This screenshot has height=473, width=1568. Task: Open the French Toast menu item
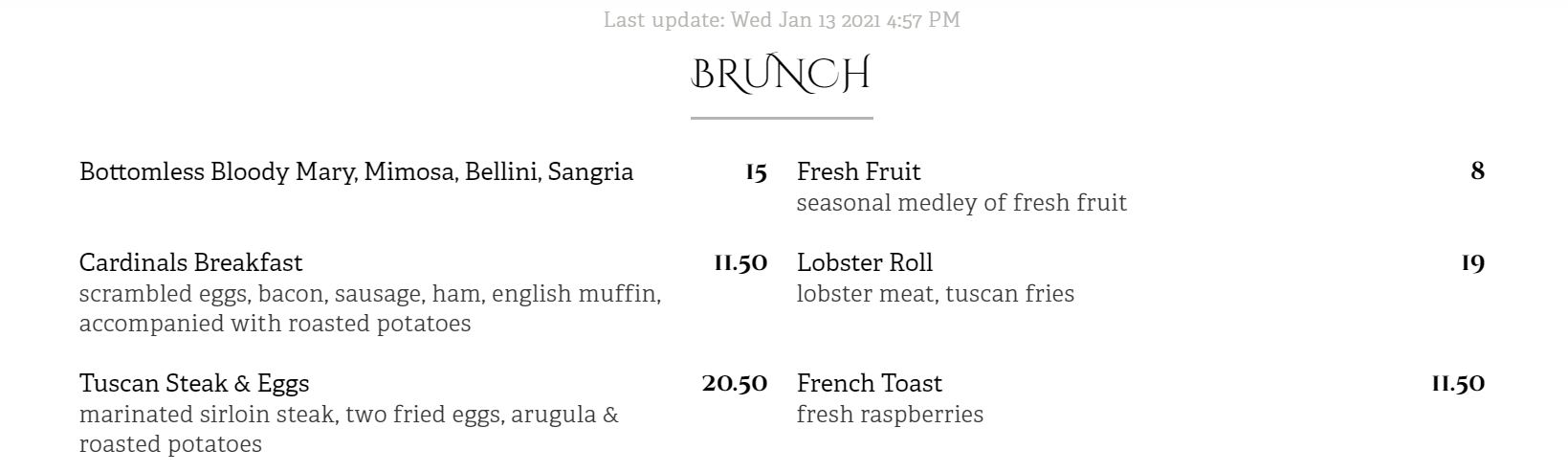pyautogui.click(x=869, y=383)
